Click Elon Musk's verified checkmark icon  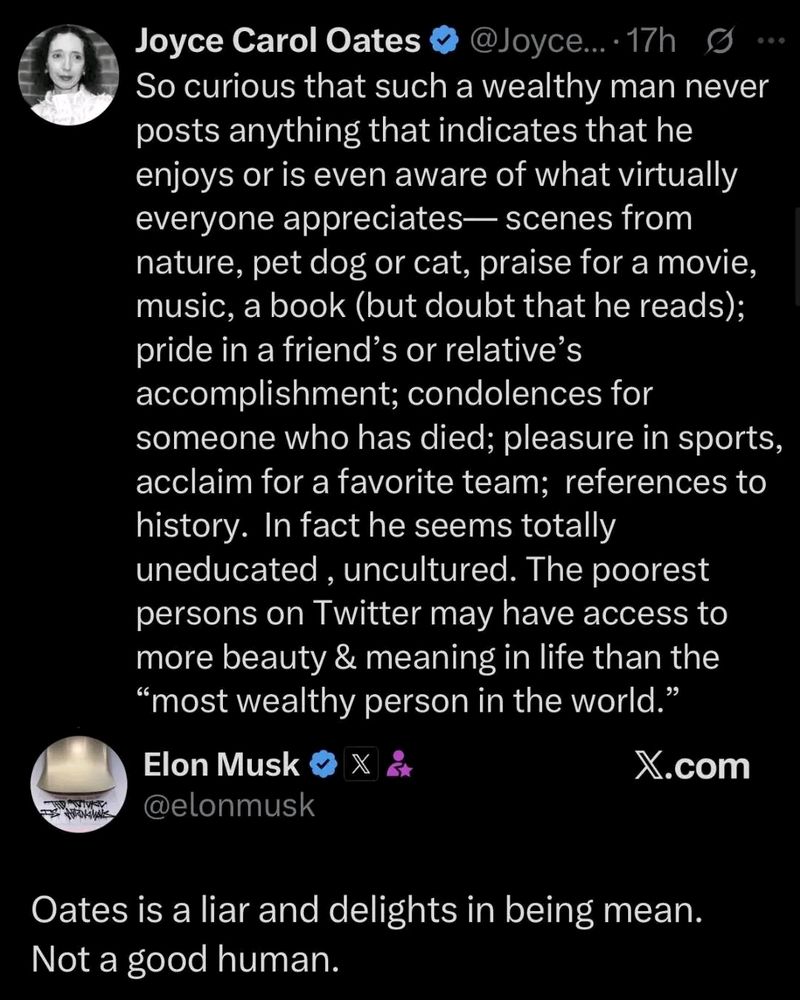tap(322, 763)
